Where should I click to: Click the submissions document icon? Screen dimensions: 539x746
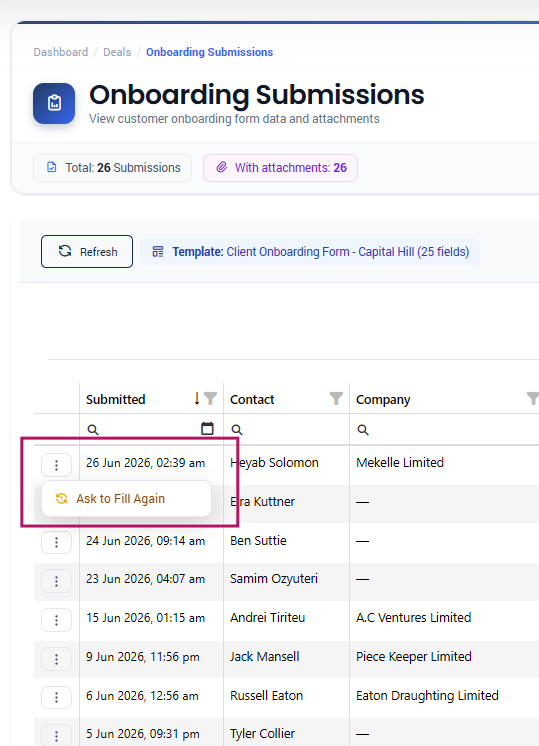pos(51,167)
